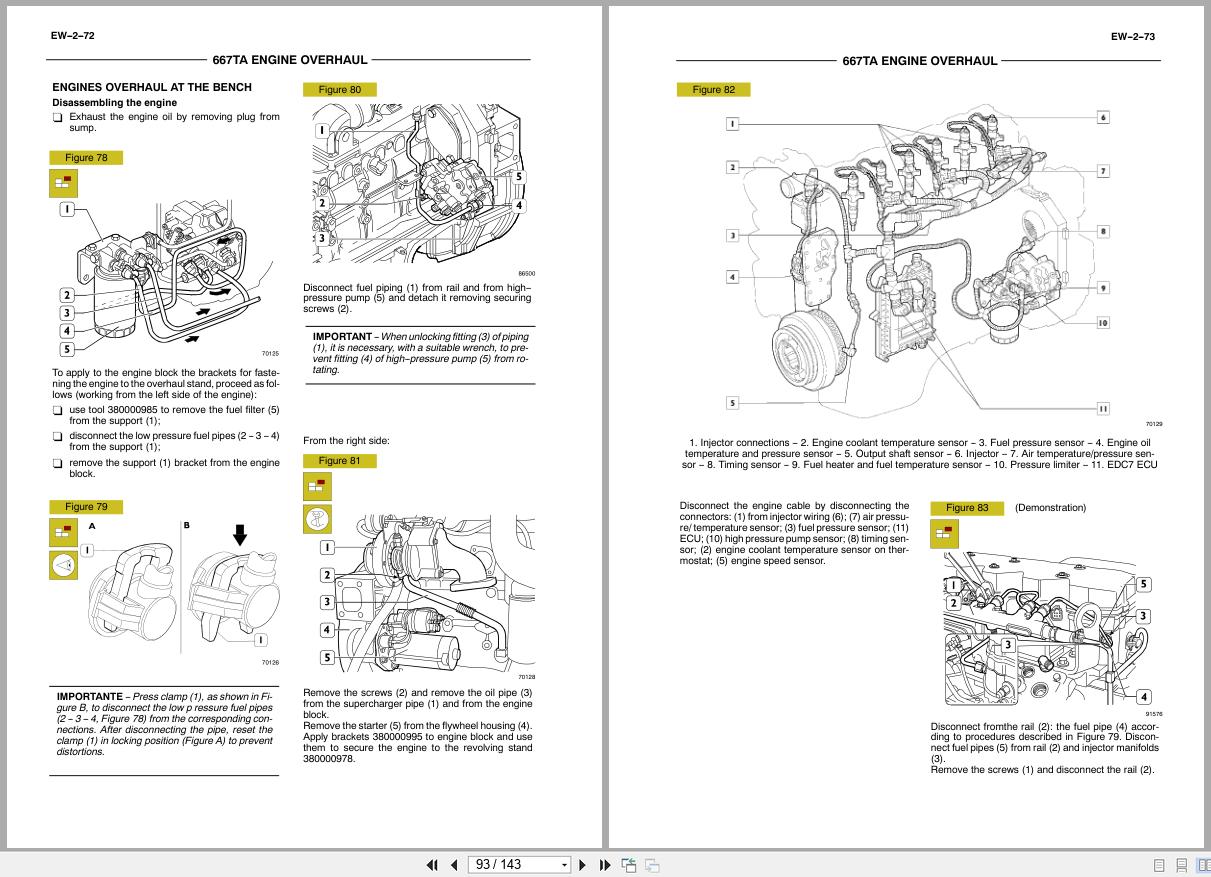The image size is (1211, 877).
Task: Click the yellow caution icon under Figure 78
Action: pyautogui.click(x=62, y=183)
